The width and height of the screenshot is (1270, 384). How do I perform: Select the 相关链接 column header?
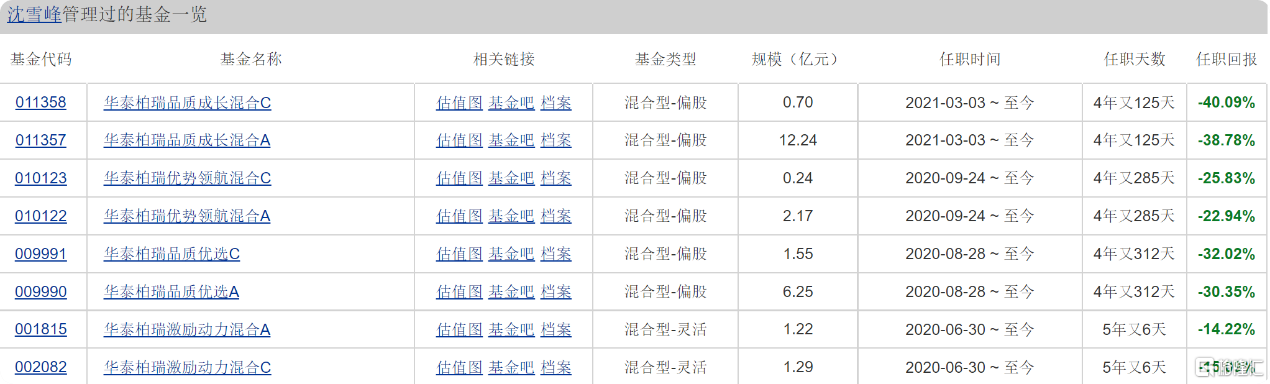(x=504, y=59)
